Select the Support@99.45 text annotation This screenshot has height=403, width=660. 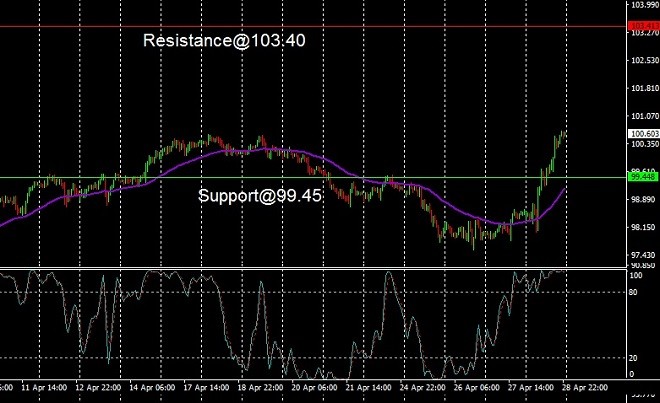pyautogui.click(x=260, y=196)
